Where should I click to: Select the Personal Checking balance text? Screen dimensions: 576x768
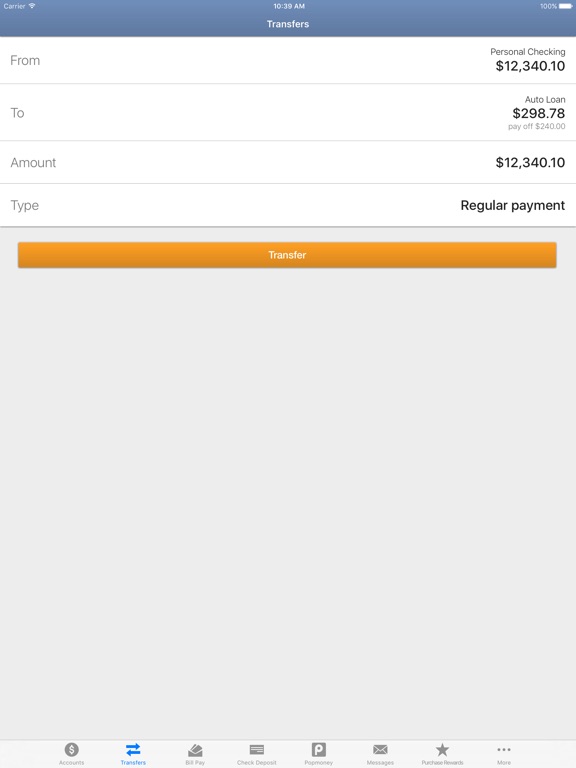[530, 66]
